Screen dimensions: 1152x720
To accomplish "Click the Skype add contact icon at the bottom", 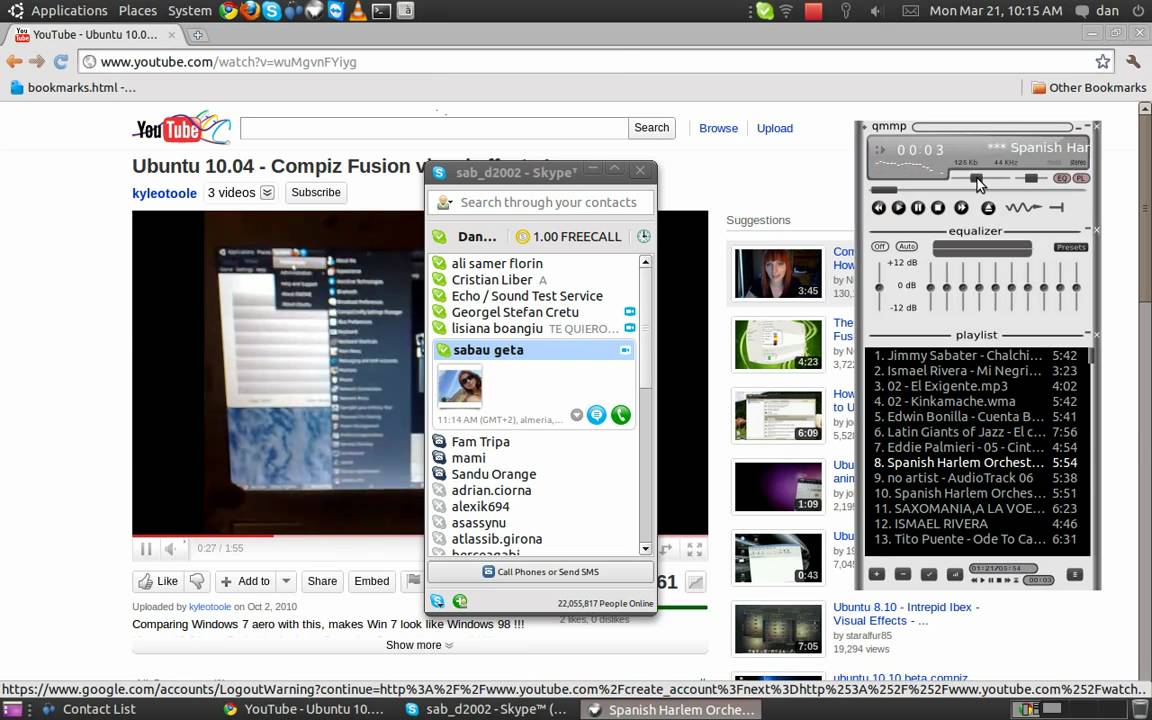I will coord(460,601).
